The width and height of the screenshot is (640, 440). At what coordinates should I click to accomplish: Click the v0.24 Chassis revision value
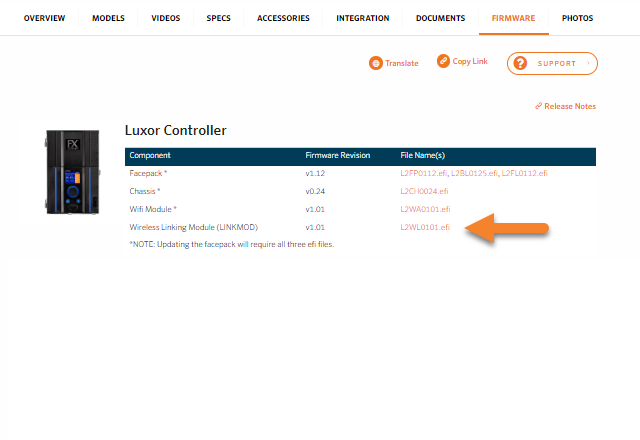pos(315,191)
